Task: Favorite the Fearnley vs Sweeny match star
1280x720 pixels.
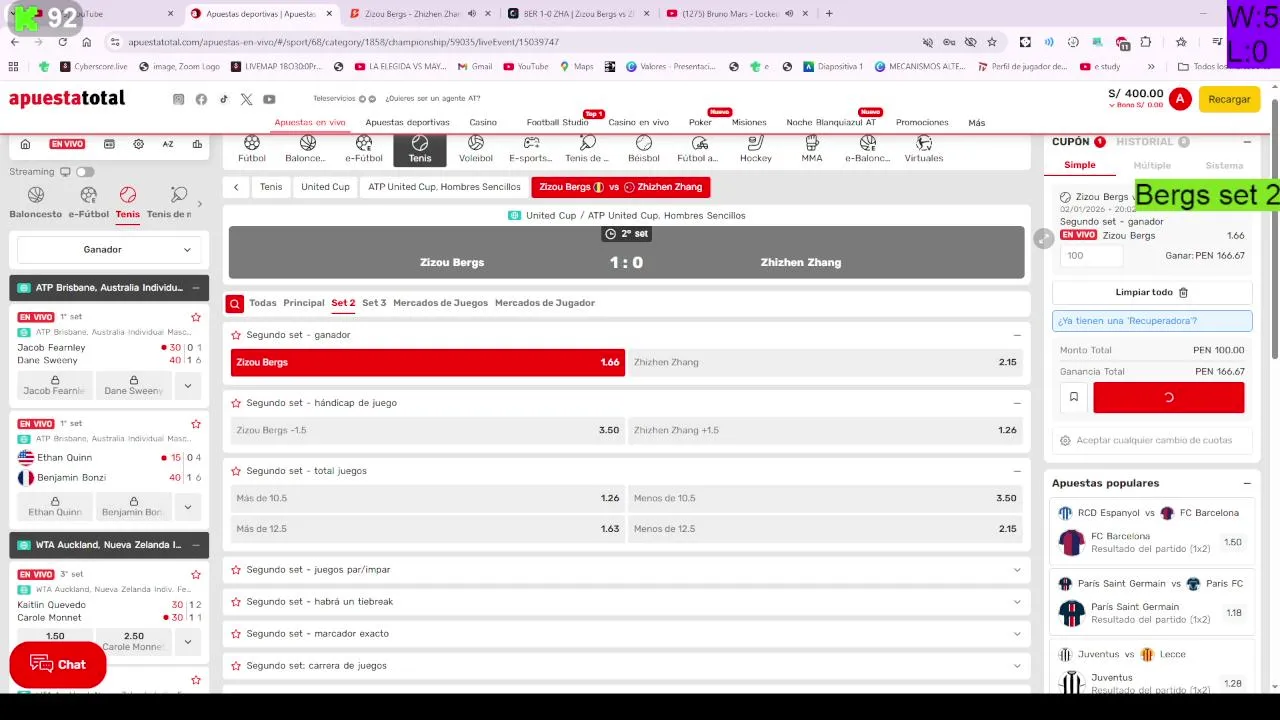Action: (x=196, y=317)
